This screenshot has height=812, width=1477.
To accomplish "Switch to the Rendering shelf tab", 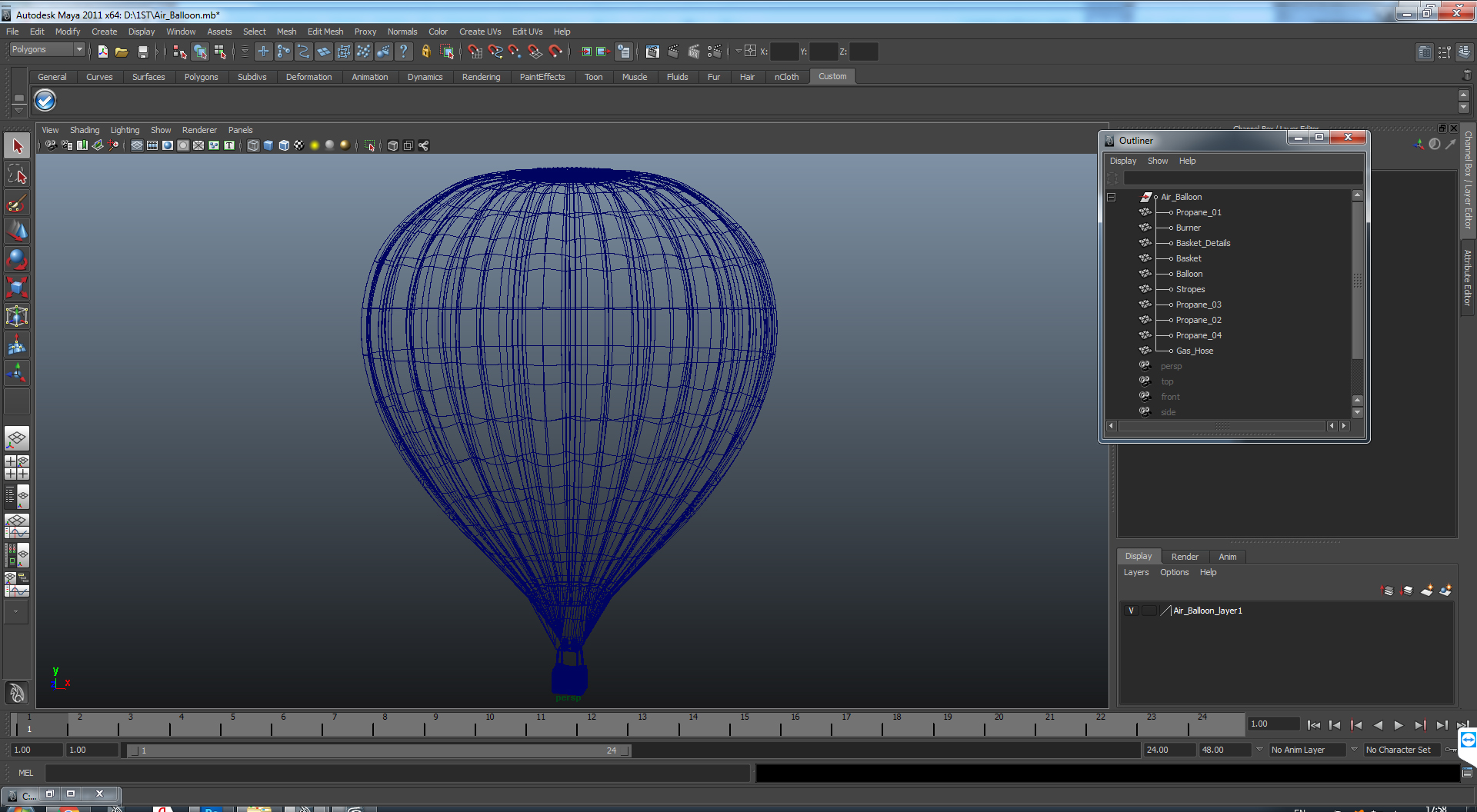I will coord(481,77).
